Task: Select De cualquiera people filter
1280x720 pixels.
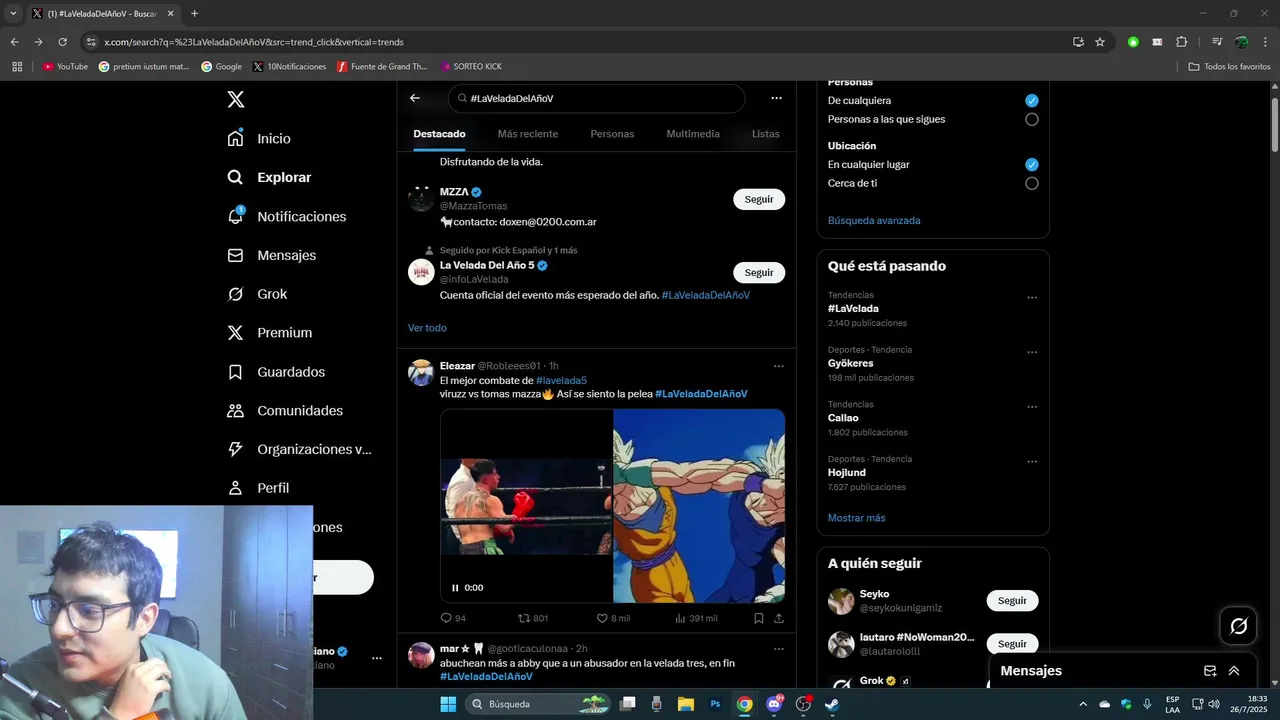Action: point(1032,101)
